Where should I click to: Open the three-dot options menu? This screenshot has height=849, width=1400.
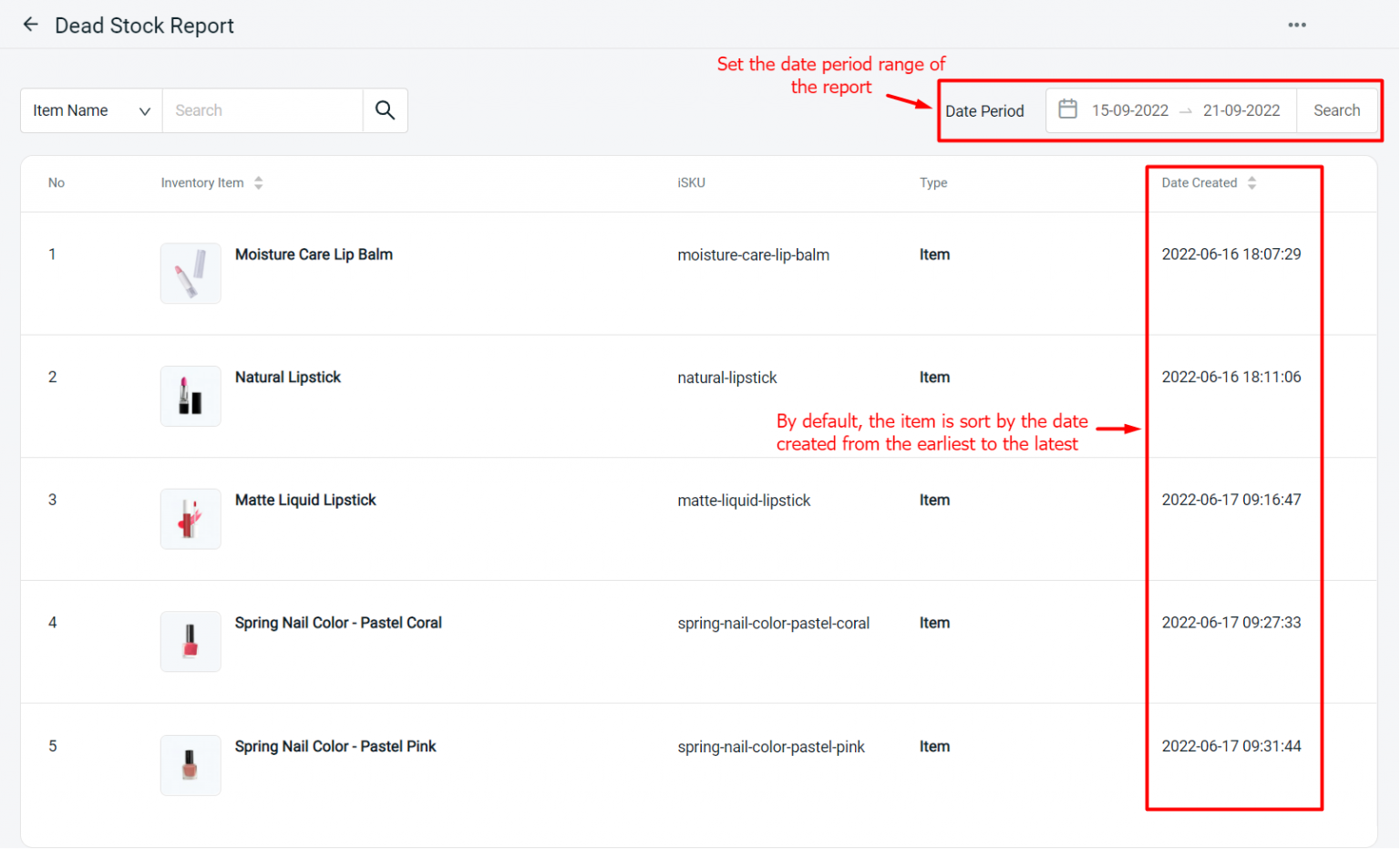pyautogui.click(x=1296, y=25)
